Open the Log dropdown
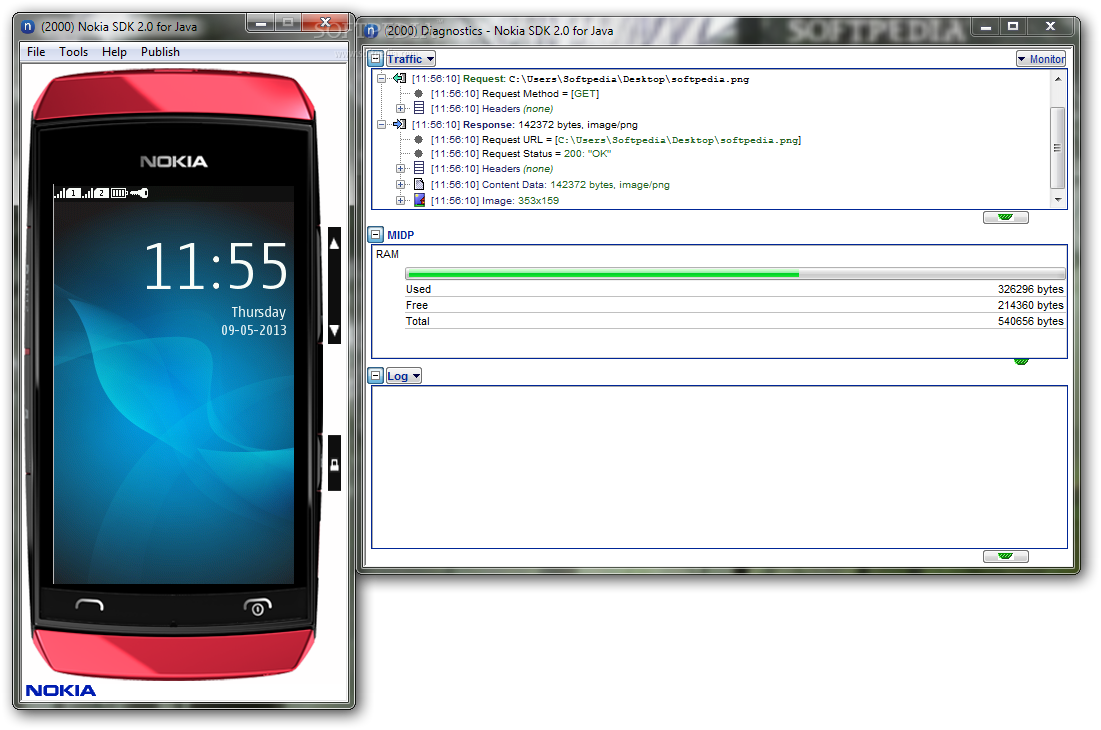The height and width of the screenshot is (730, 1101). pos(403,376)
